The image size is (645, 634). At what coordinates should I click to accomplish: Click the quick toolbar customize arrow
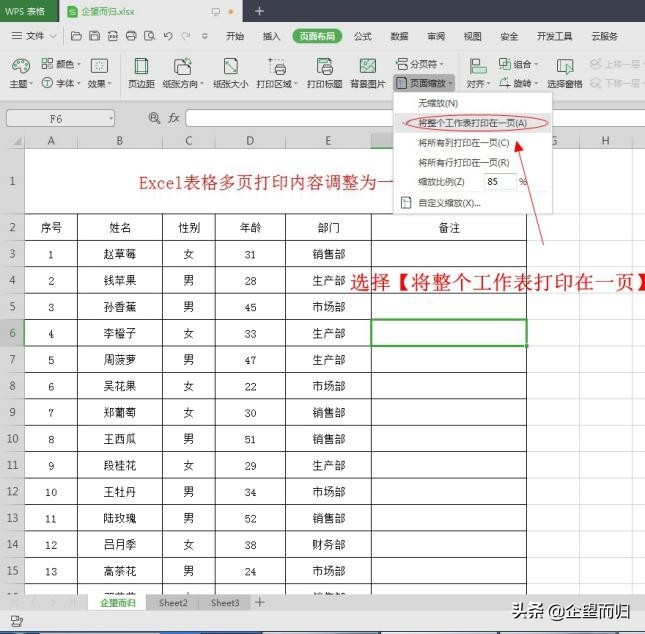tap(204, 36)
